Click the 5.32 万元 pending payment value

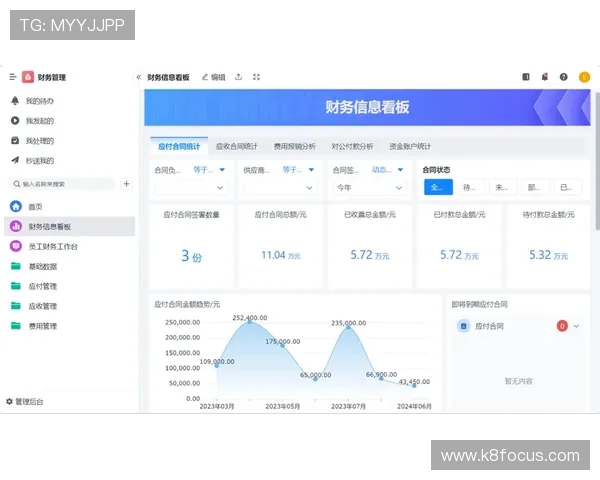click(x=548, y=255)
